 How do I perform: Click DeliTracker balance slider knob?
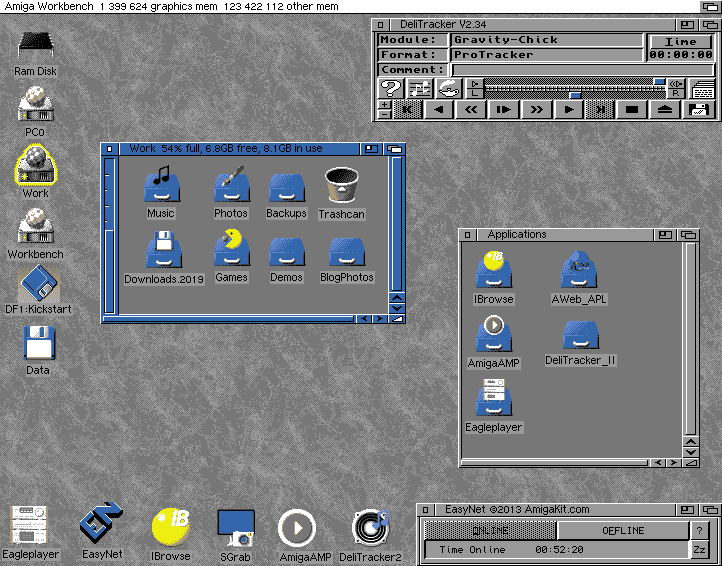574,95
